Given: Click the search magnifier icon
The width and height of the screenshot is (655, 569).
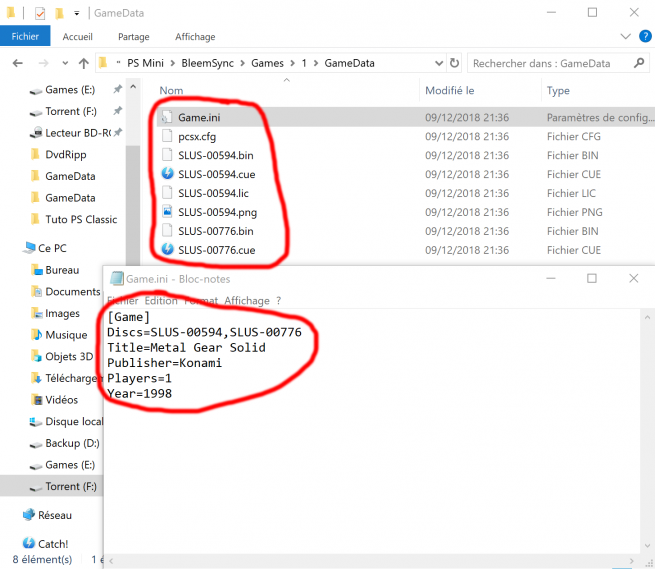Looking at the screenshot, I should point(639,63).
